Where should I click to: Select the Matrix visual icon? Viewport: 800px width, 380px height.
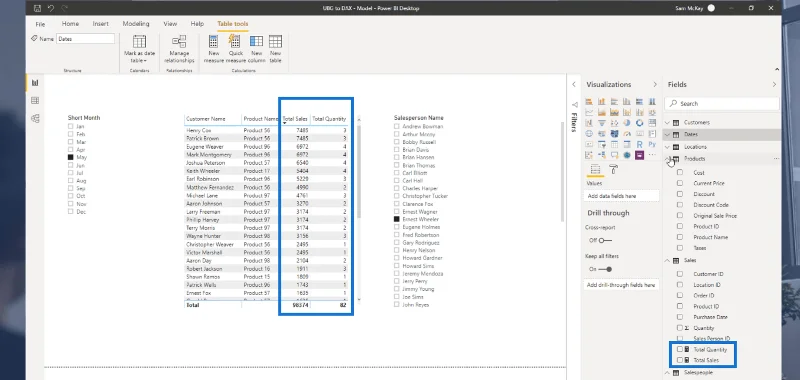click(x=627, y=144)
